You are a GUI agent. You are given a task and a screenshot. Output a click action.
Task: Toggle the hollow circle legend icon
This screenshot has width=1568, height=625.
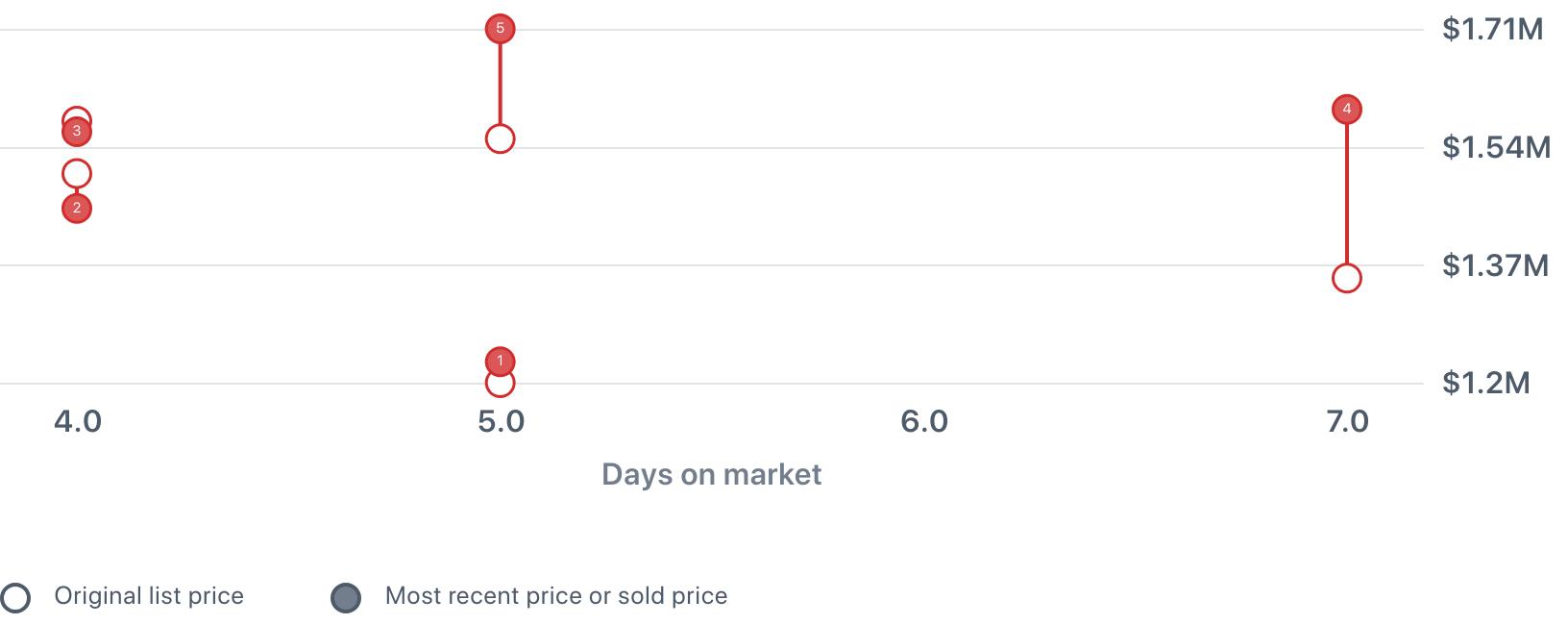point(15,597)
